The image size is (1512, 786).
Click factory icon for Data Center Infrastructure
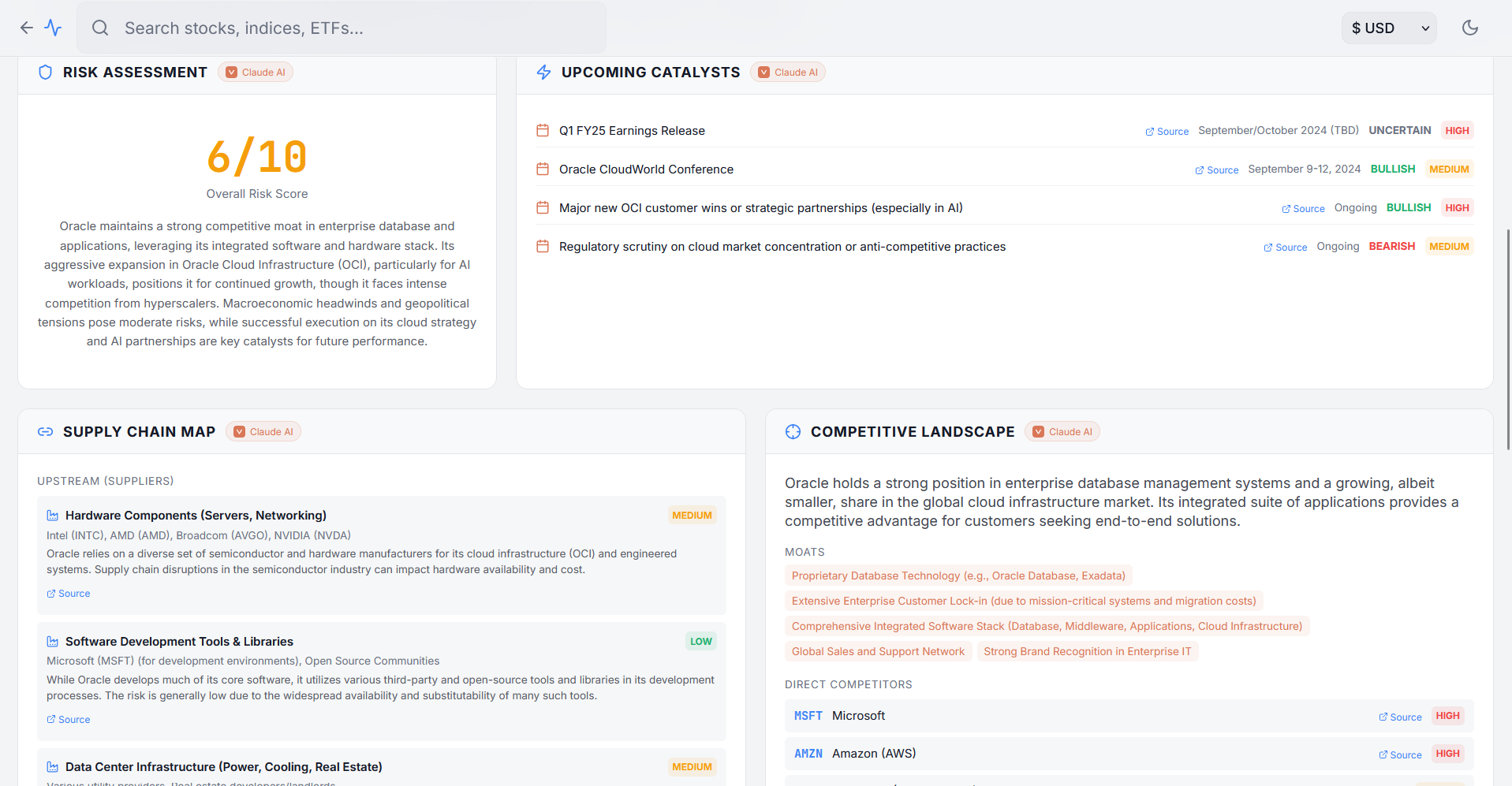tap(53, 767)
